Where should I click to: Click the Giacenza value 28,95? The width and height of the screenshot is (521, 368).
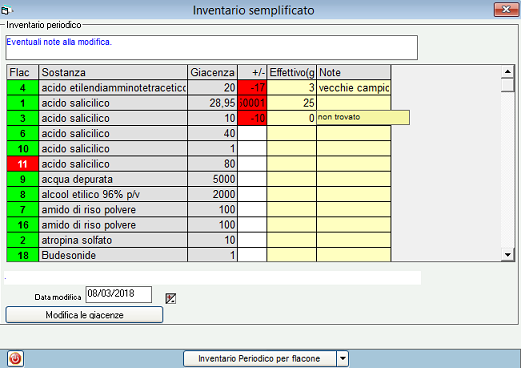pyautogui.click(x=212, y=103)
